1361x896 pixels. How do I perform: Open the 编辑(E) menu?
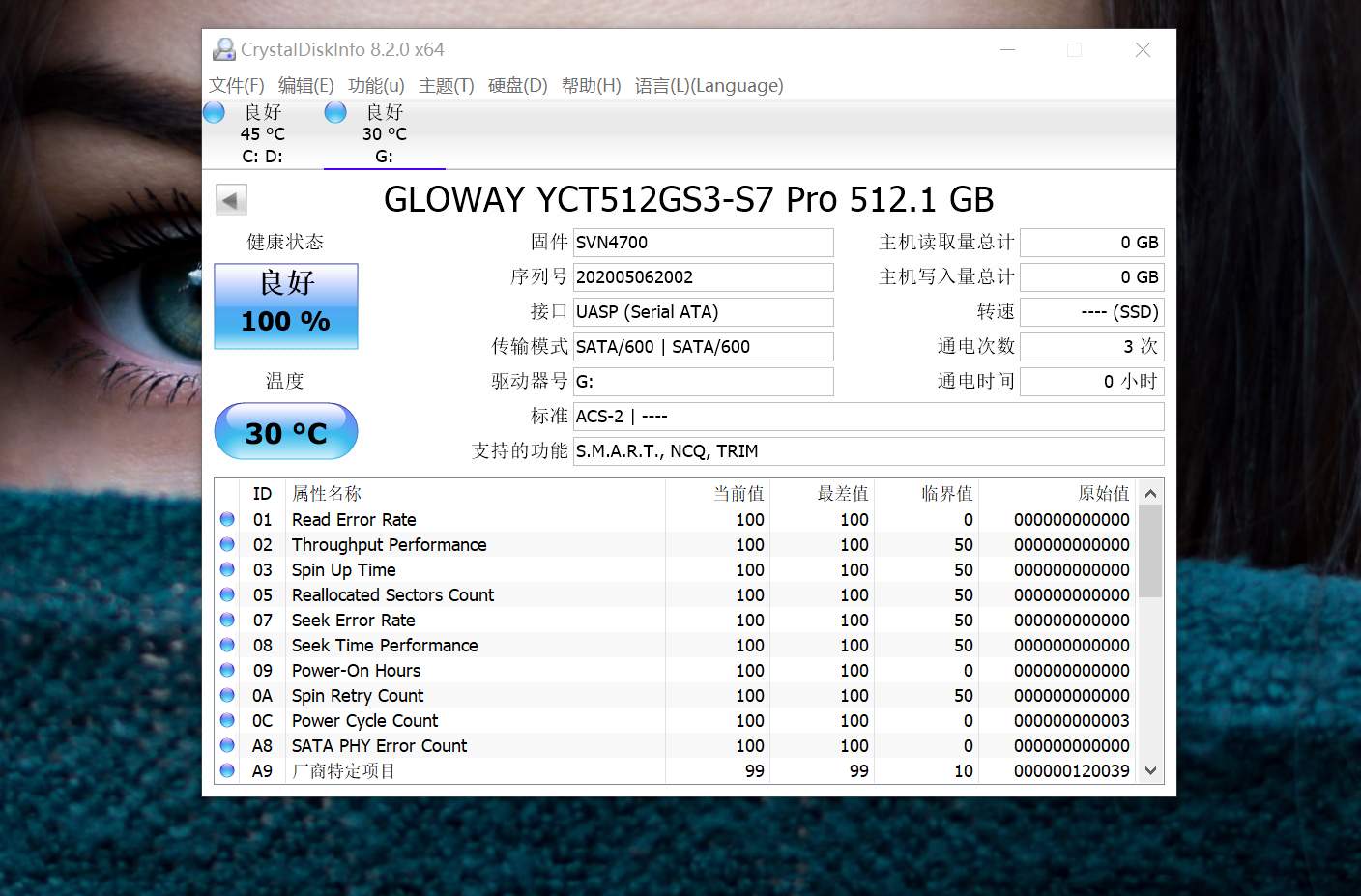306,85
